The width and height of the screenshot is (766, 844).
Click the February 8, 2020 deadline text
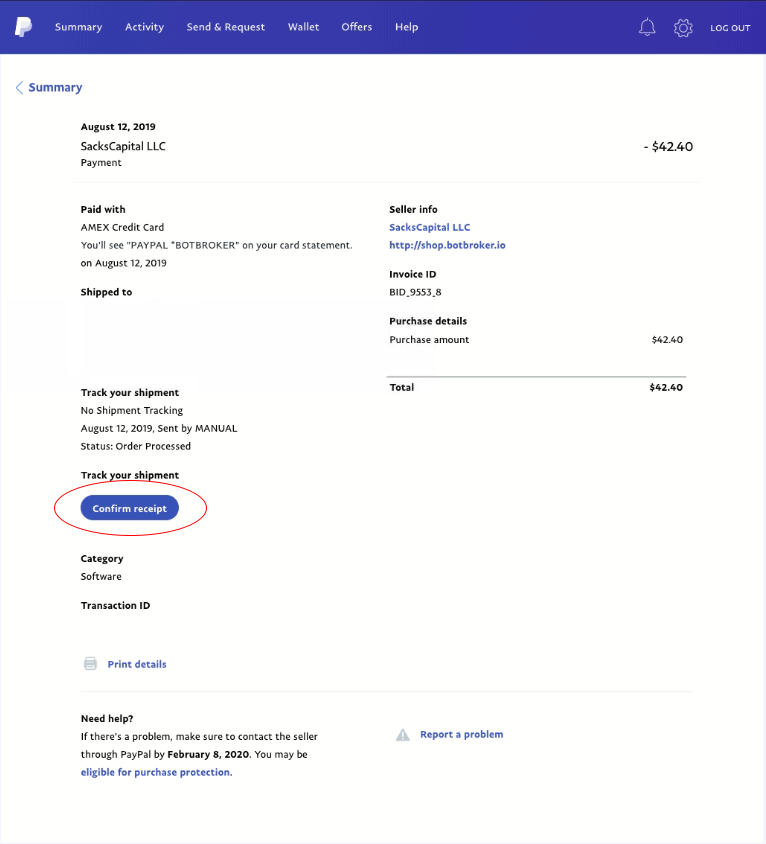(x=208, y=754)
